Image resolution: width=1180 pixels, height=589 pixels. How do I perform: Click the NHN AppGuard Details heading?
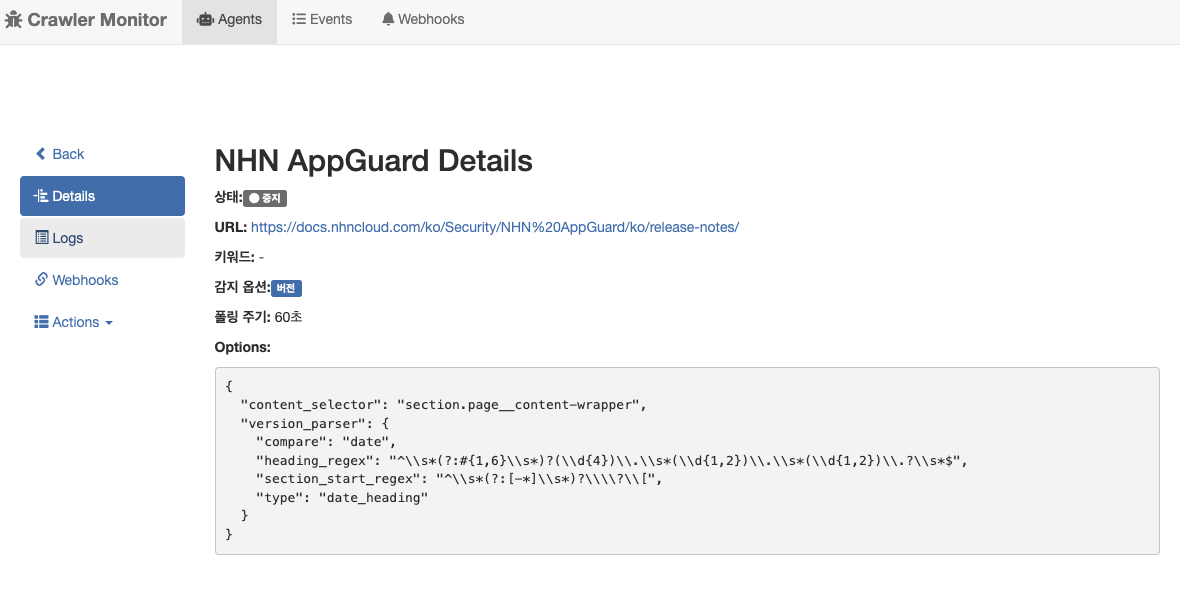[373, 160]
